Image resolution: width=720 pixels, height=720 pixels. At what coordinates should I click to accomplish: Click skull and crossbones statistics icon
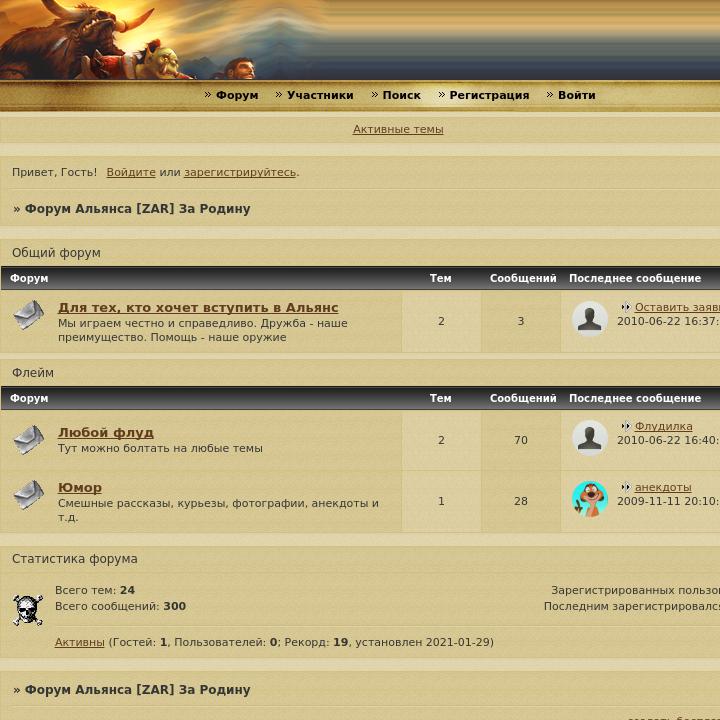(28, 610)
